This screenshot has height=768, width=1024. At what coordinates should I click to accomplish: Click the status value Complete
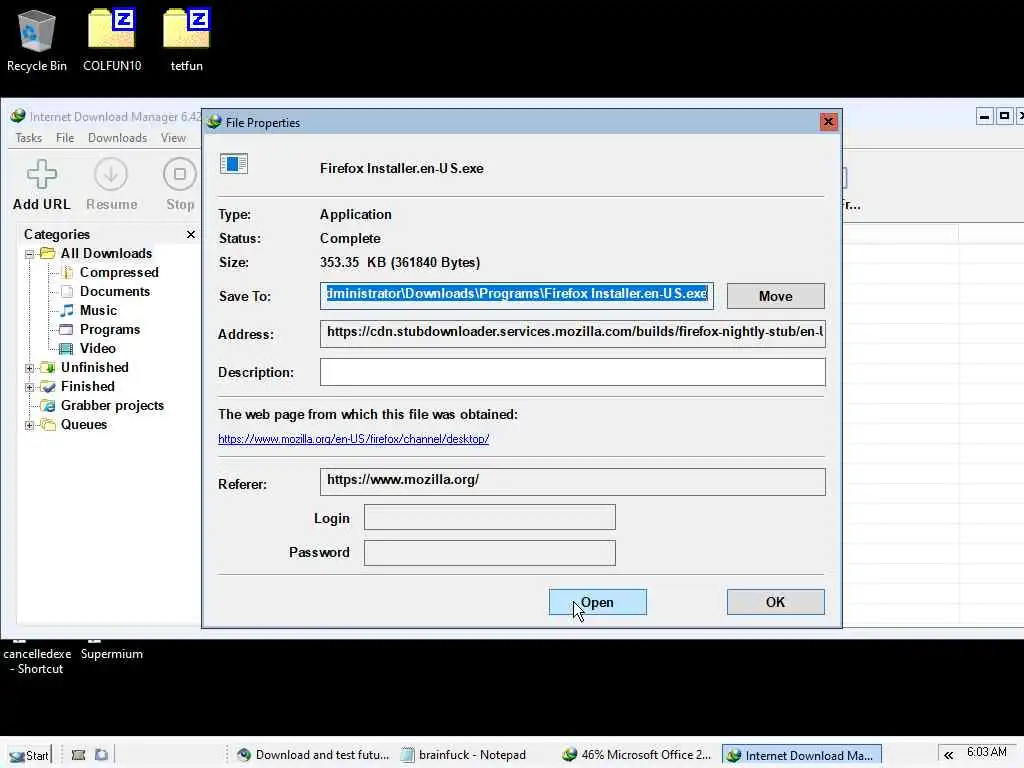350,238
